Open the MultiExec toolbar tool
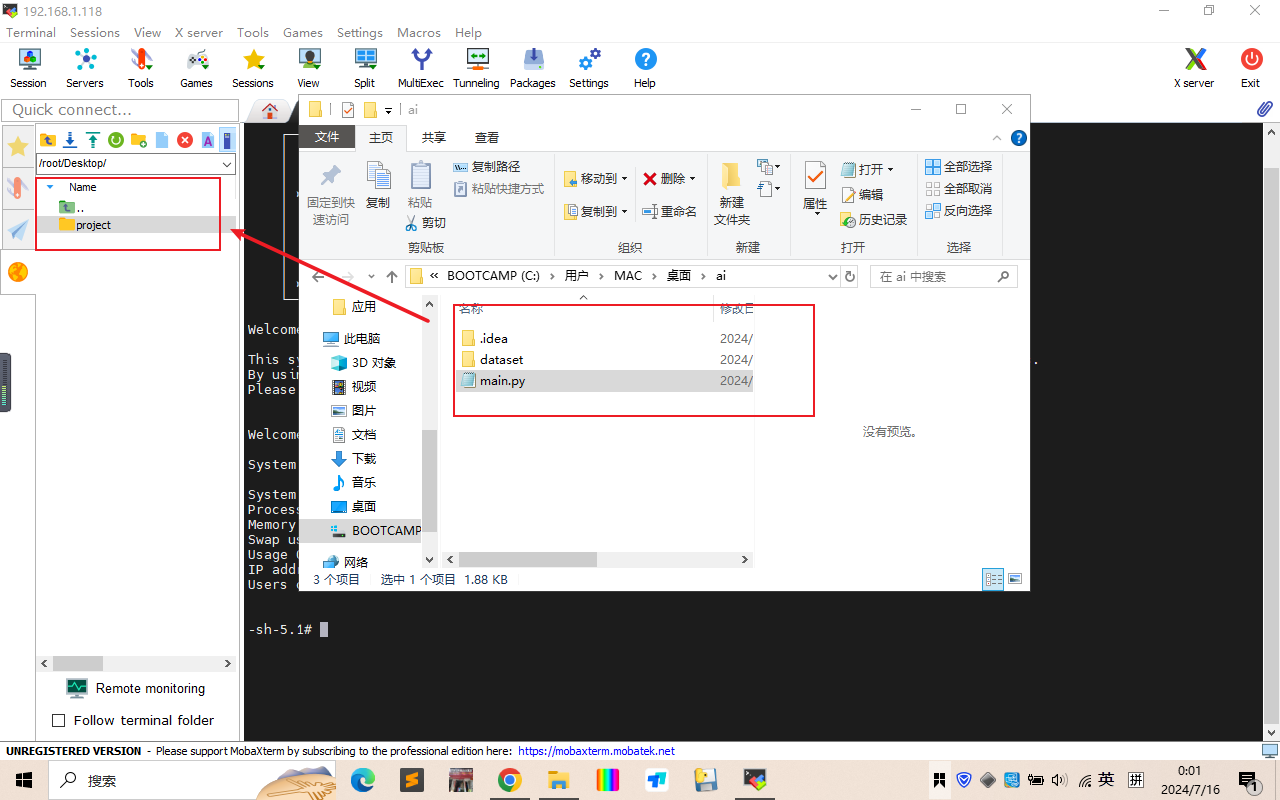 pos(420,68)
